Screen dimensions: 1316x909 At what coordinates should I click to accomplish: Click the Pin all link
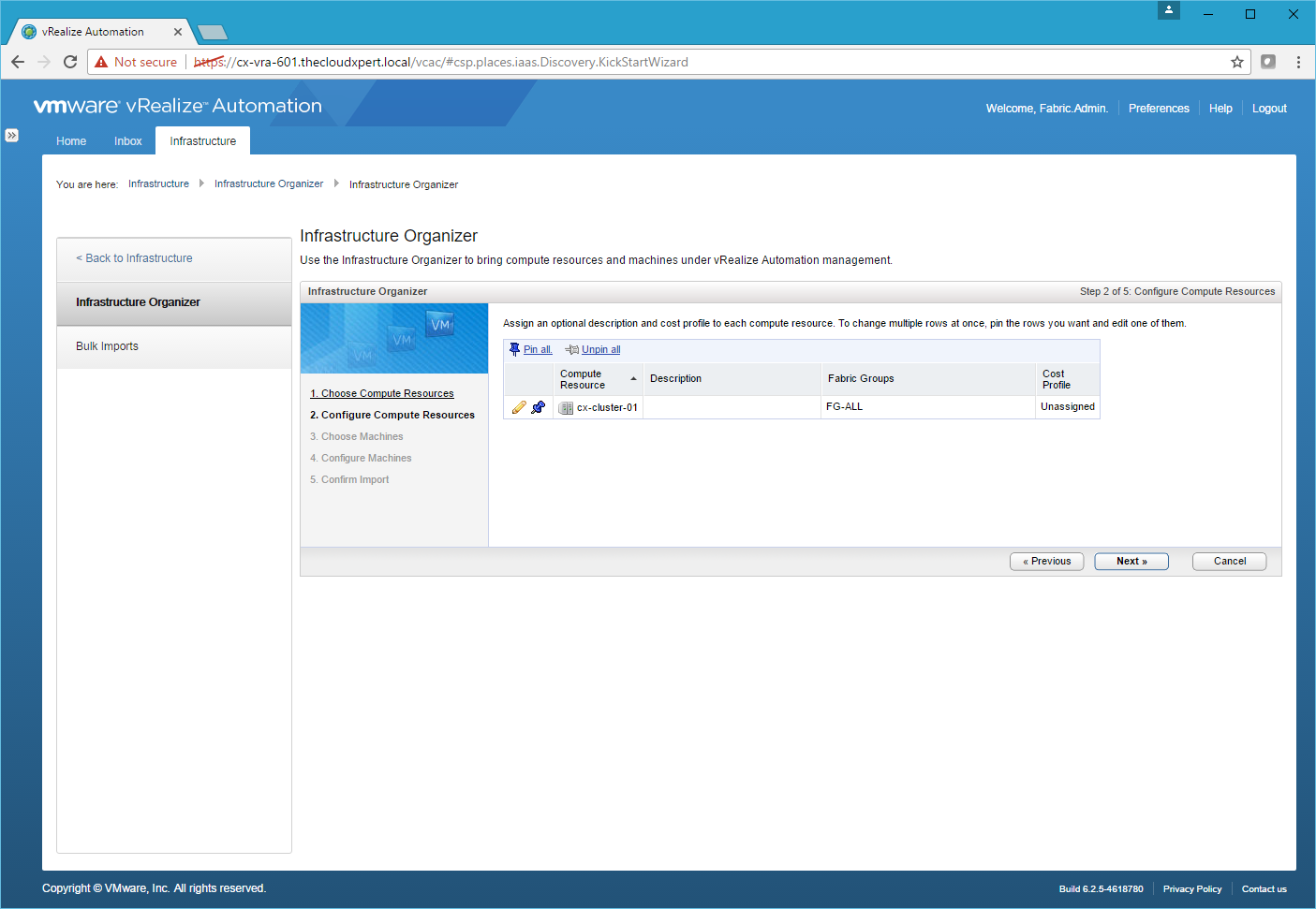[537, 349]
